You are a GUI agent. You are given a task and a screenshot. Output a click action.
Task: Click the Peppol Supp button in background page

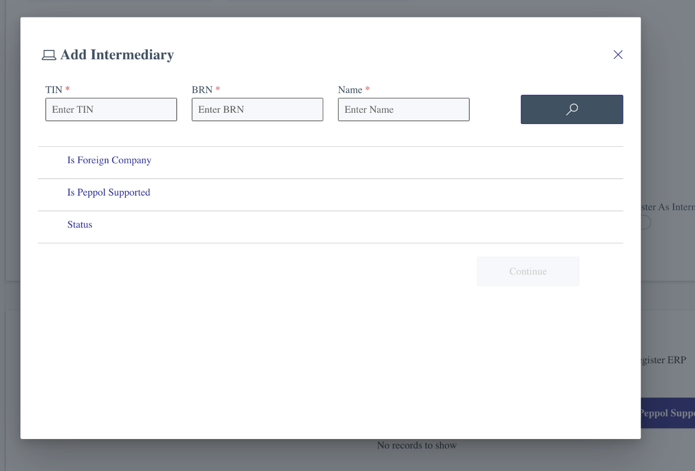click(668, 413)
